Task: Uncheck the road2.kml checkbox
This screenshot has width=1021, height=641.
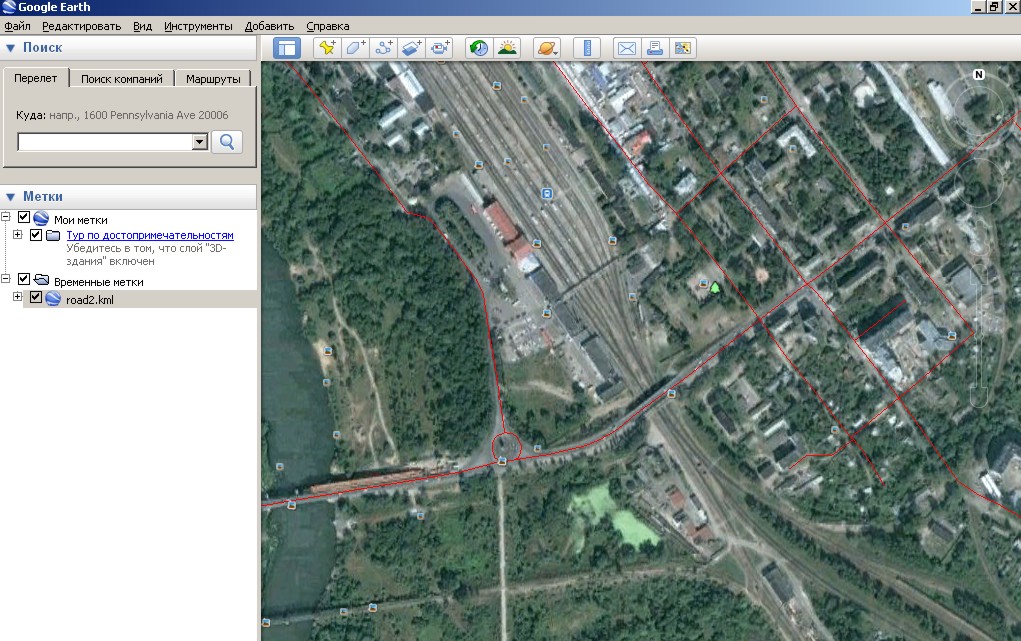Action: tap(37, 298)
